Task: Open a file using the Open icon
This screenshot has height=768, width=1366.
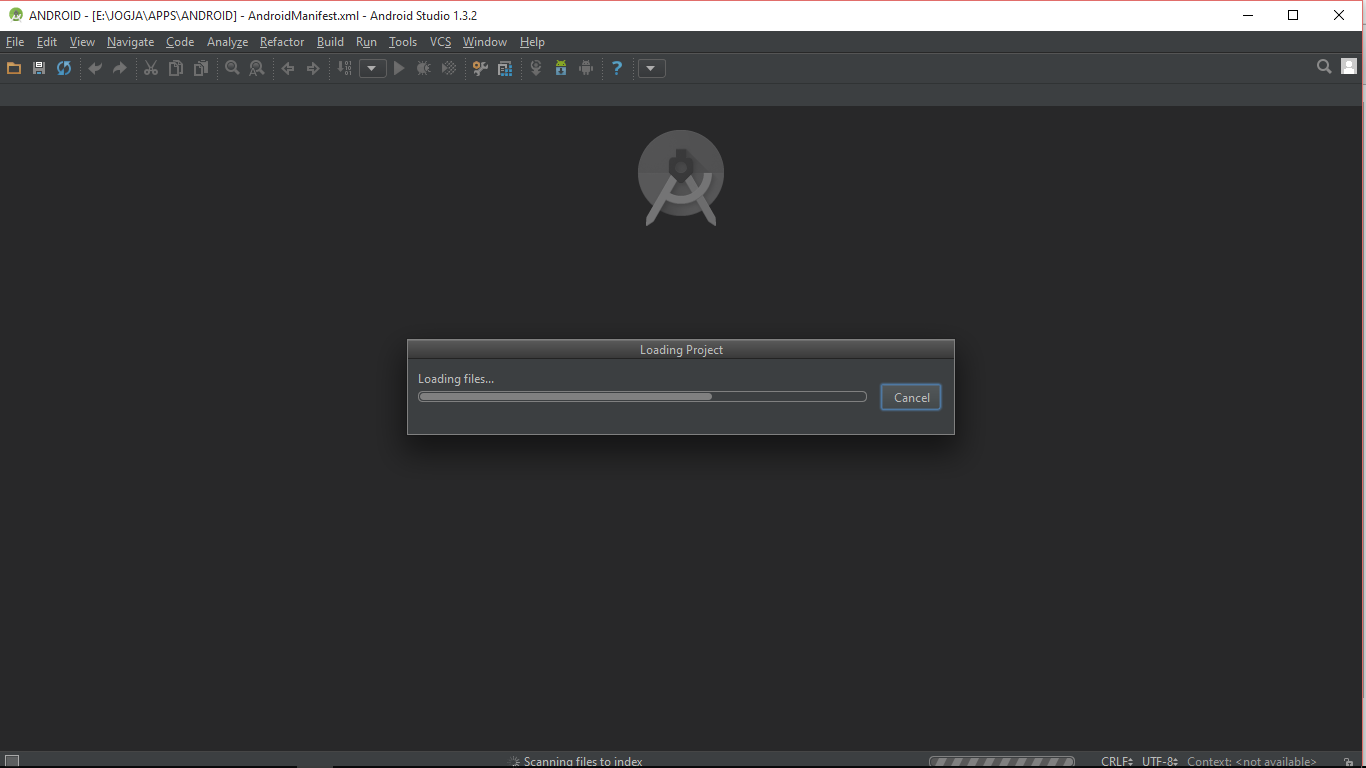Action: pyautogui.click(x=14, y=67)
